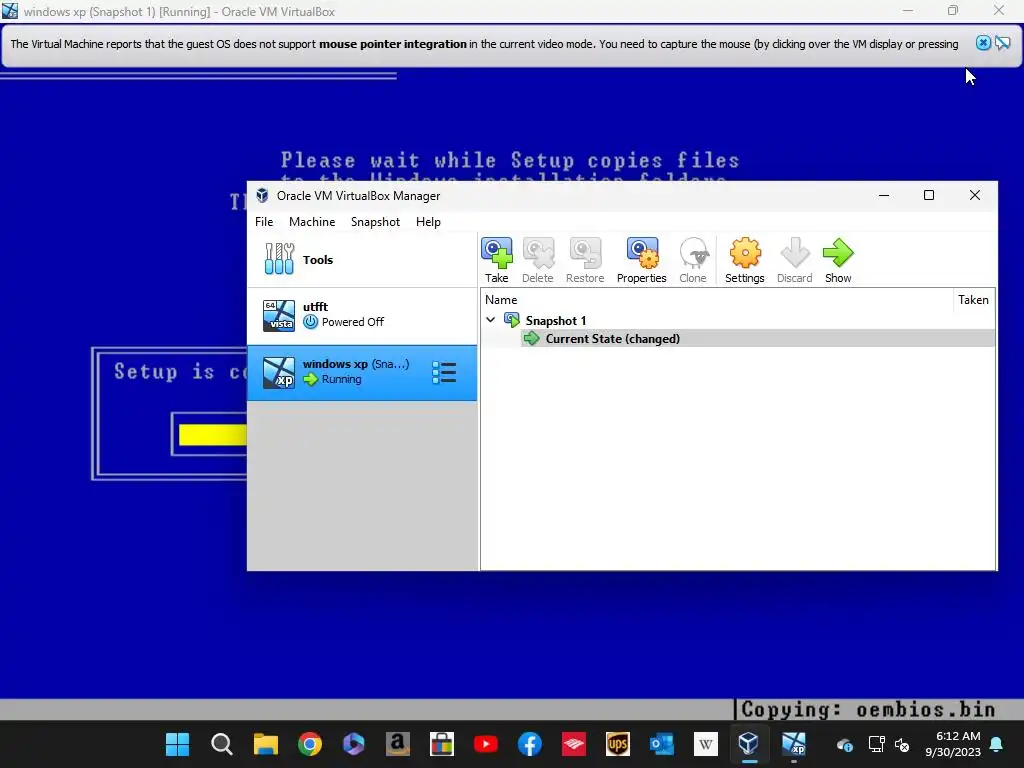Collapse the Snapshot 1 tree node
The width and height of the screenshot is (1024, 768).
(x=490, y=320)
